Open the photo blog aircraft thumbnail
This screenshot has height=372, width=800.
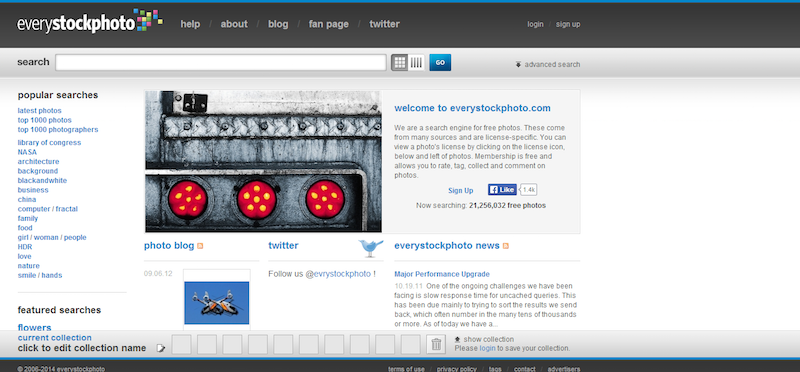(217, 303)
